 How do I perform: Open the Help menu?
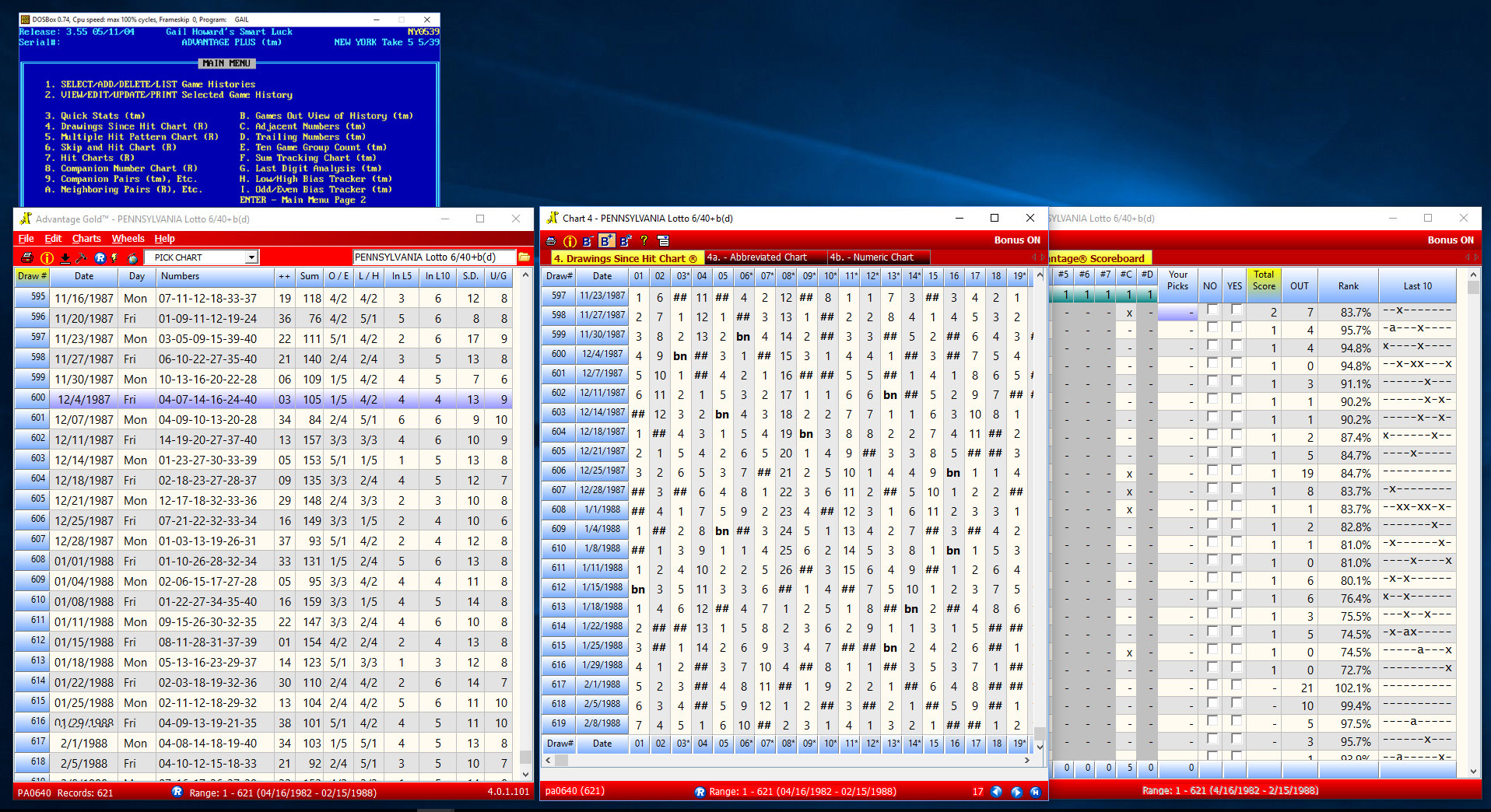pyautogui.click(x=164, y=239)
